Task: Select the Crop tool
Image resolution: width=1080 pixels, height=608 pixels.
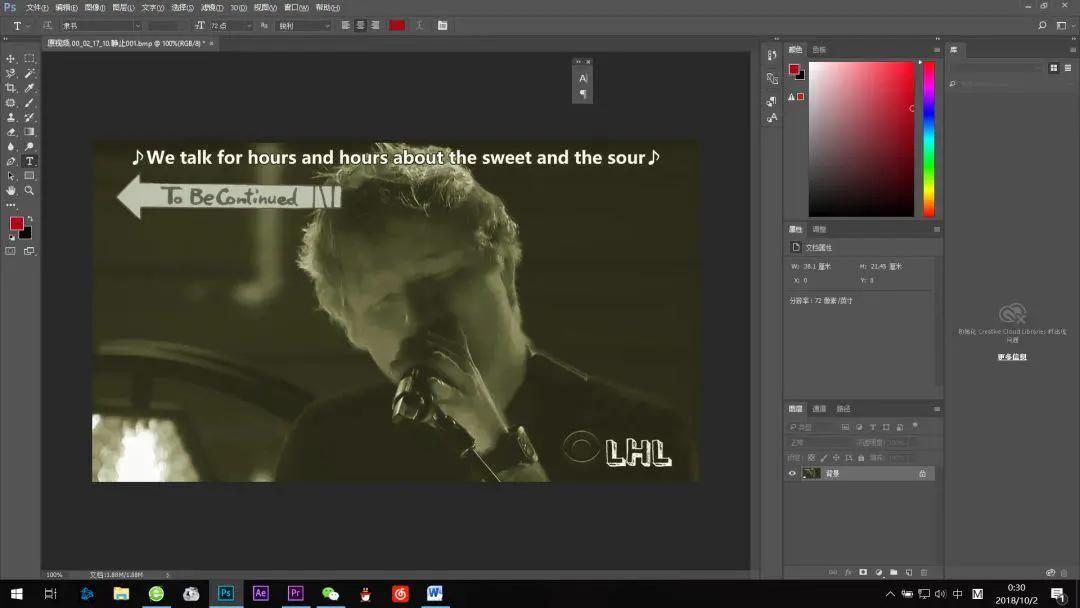Action: click(11, 88)
